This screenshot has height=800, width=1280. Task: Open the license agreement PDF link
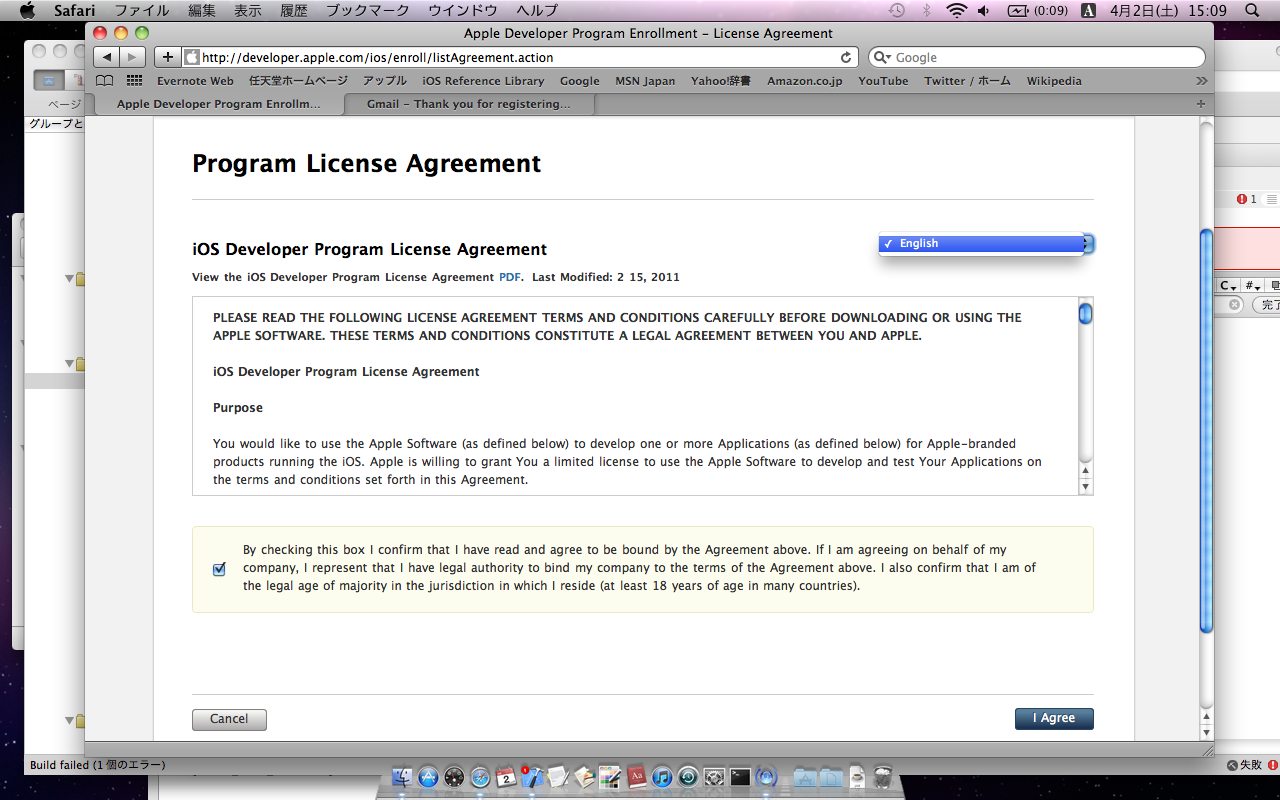tap(510, 277)
